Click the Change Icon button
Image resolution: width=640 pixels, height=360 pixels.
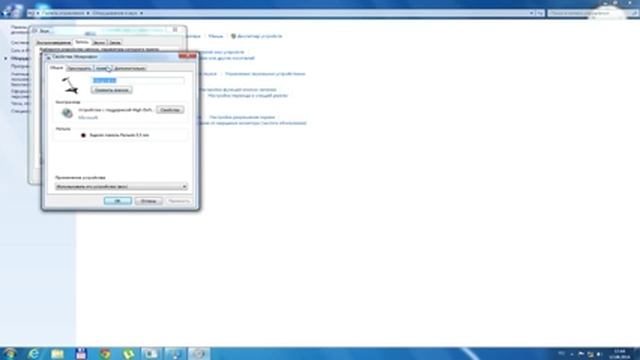pos(111,90)
